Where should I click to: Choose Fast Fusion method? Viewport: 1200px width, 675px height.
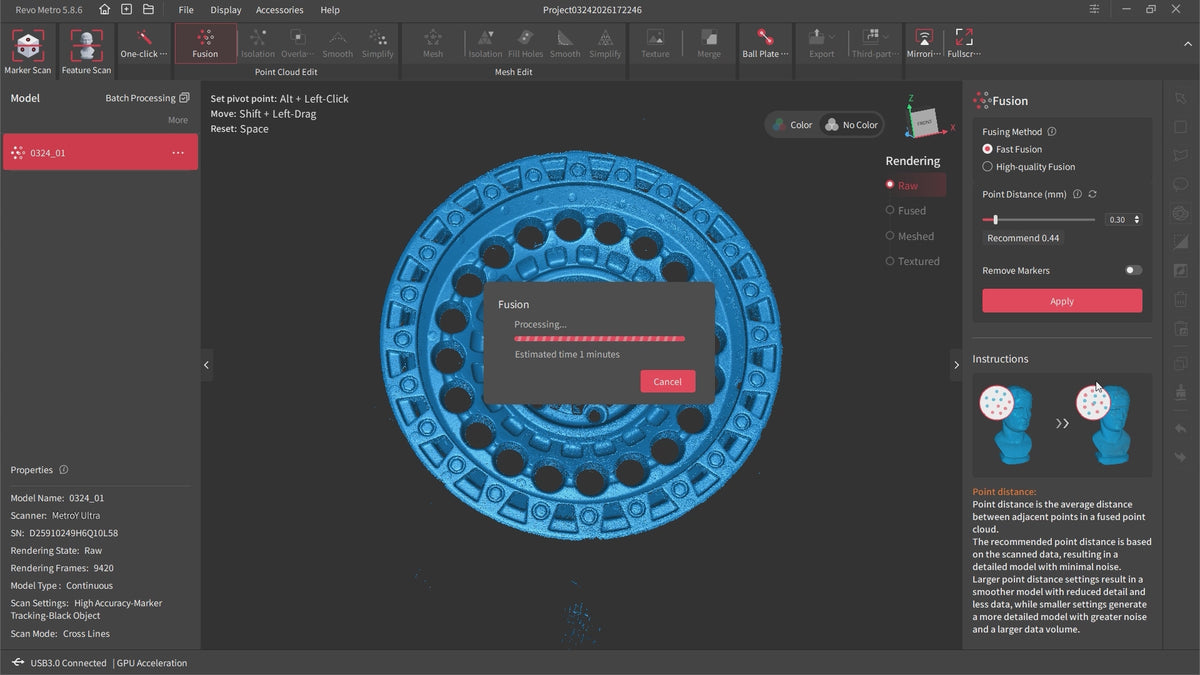988,149
